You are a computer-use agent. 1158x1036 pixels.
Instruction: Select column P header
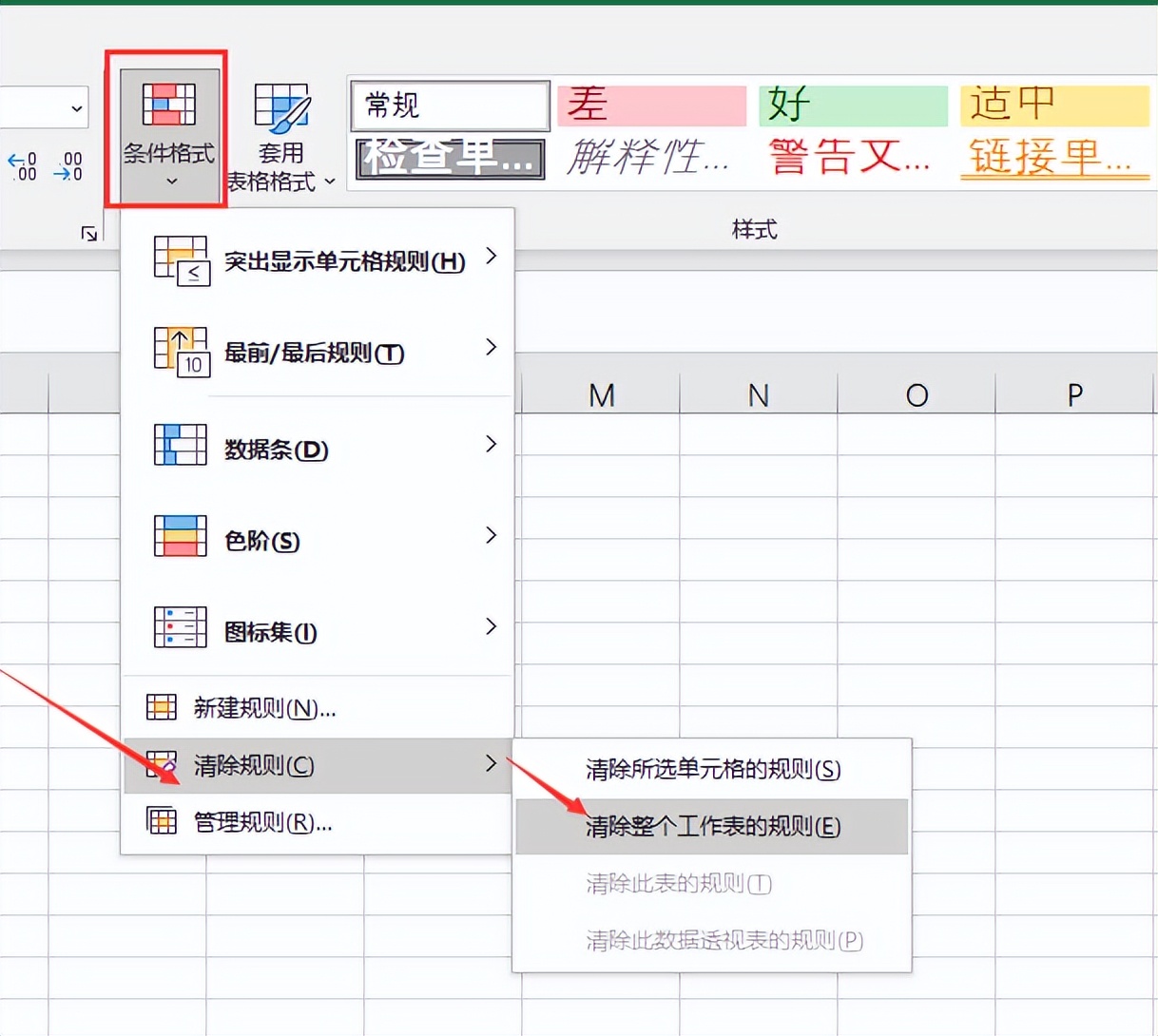coord(1074,394)
